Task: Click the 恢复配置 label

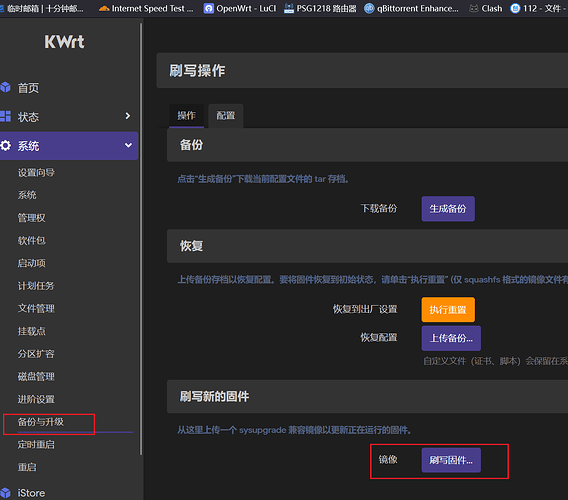Action: (x=379, y=338)
